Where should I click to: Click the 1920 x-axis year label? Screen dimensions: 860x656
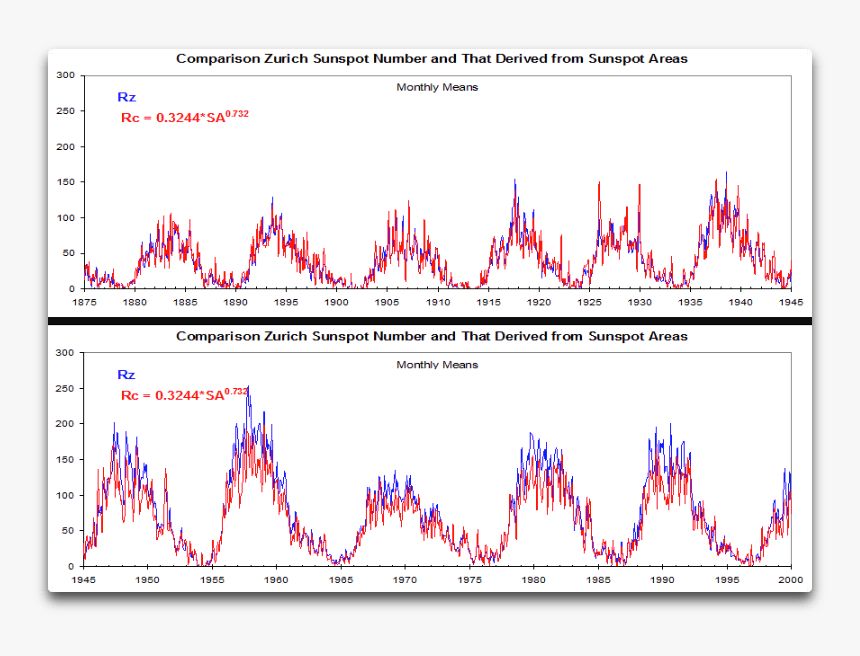(539, 302)
